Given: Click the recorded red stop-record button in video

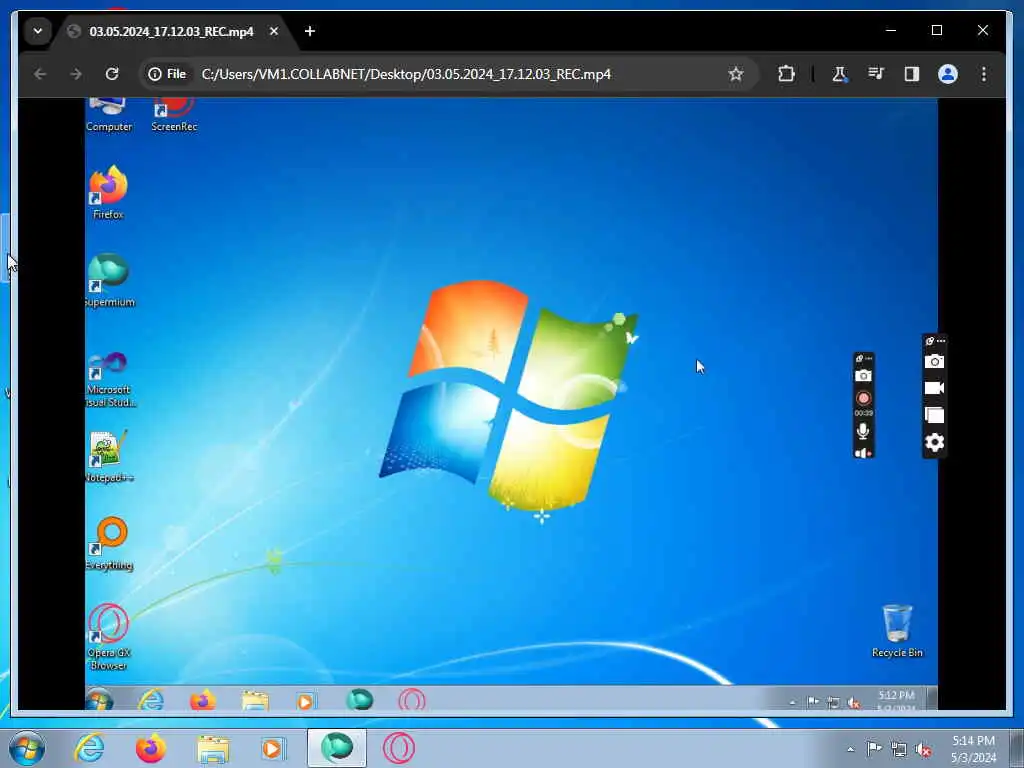Looking at the screenshot, I should pyautogui.click(x=863, y=398).
